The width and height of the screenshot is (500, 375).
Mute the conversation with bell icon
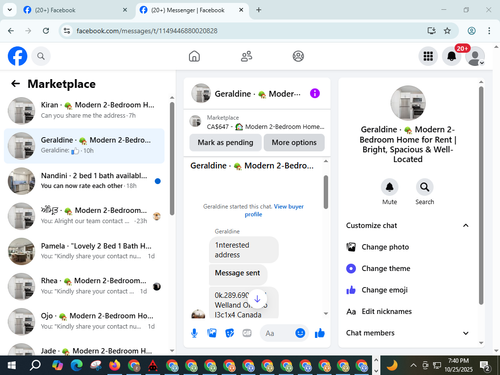(389, 187)
